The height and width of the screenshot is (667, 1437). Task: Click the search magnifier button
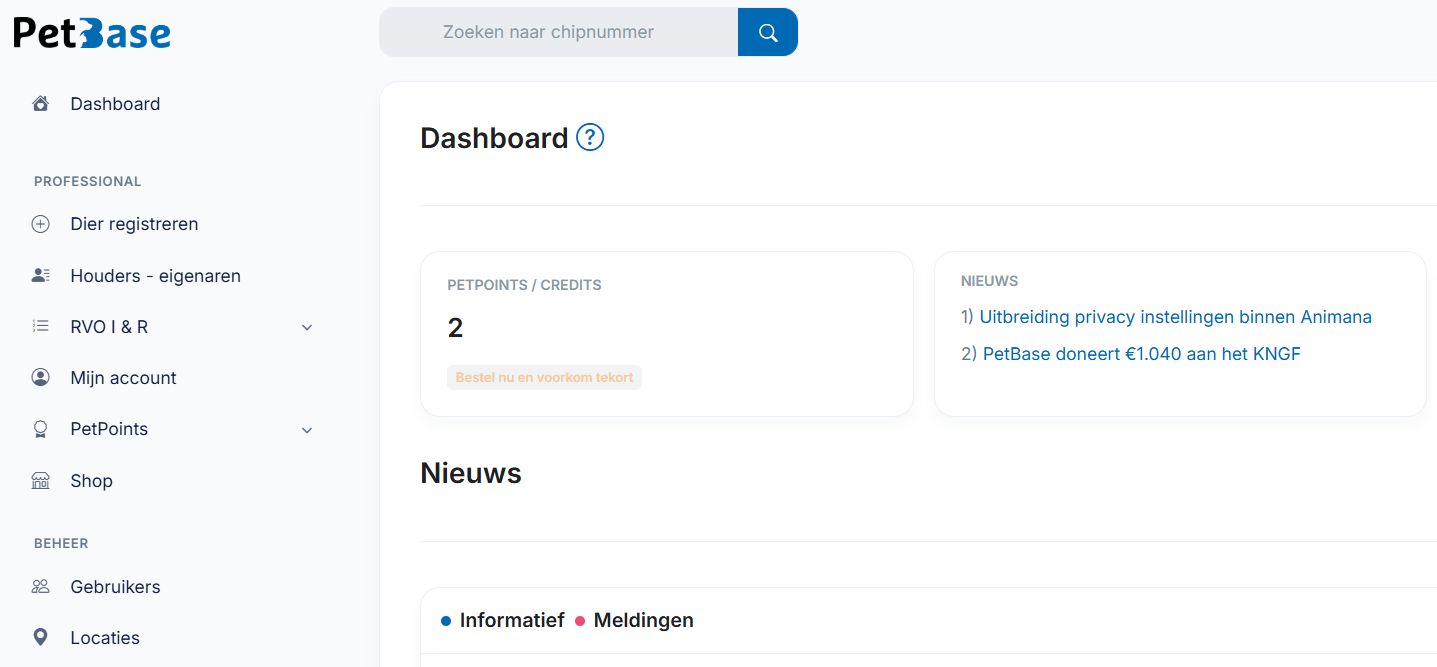pos(767,31)
